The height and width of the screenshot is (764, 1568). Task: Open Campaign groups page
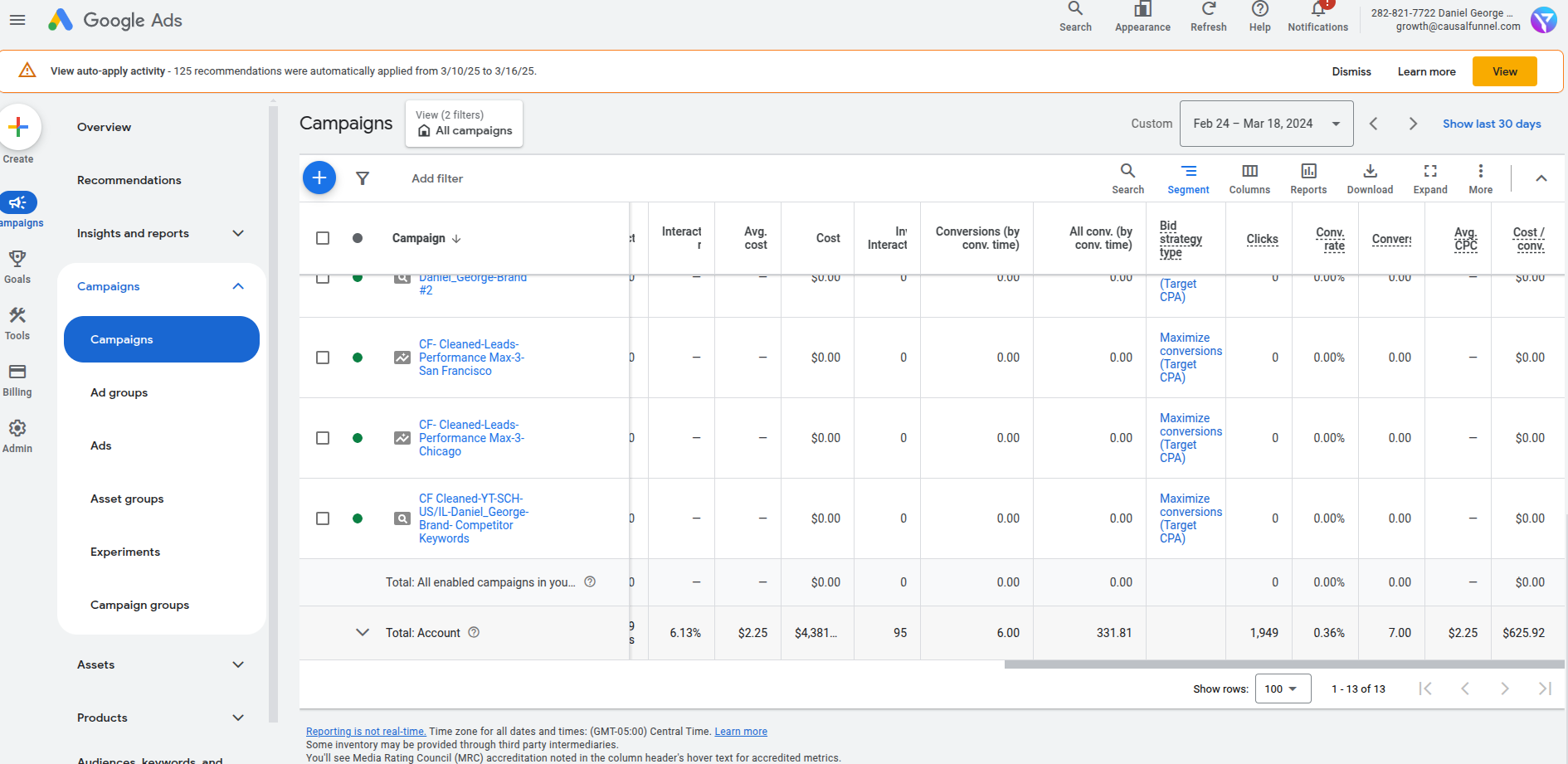(139, 605)
